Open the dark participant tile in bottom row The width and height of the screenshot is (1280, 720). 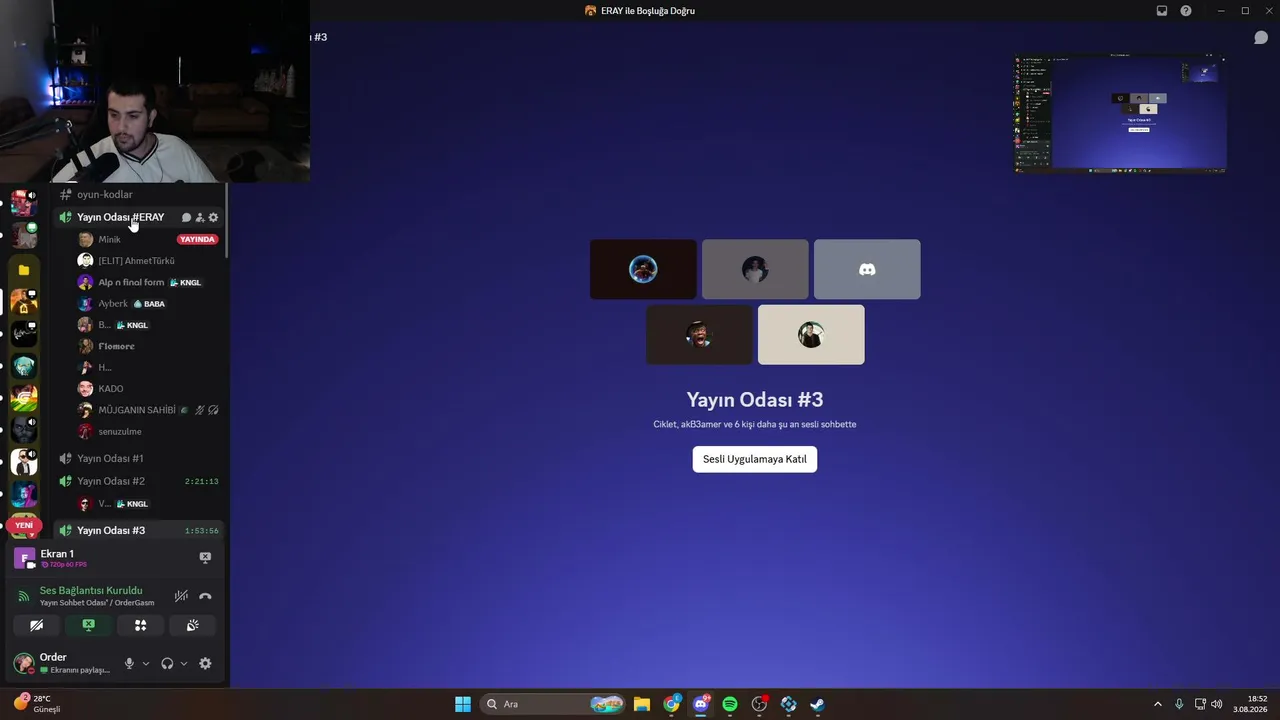pos(699,335)
